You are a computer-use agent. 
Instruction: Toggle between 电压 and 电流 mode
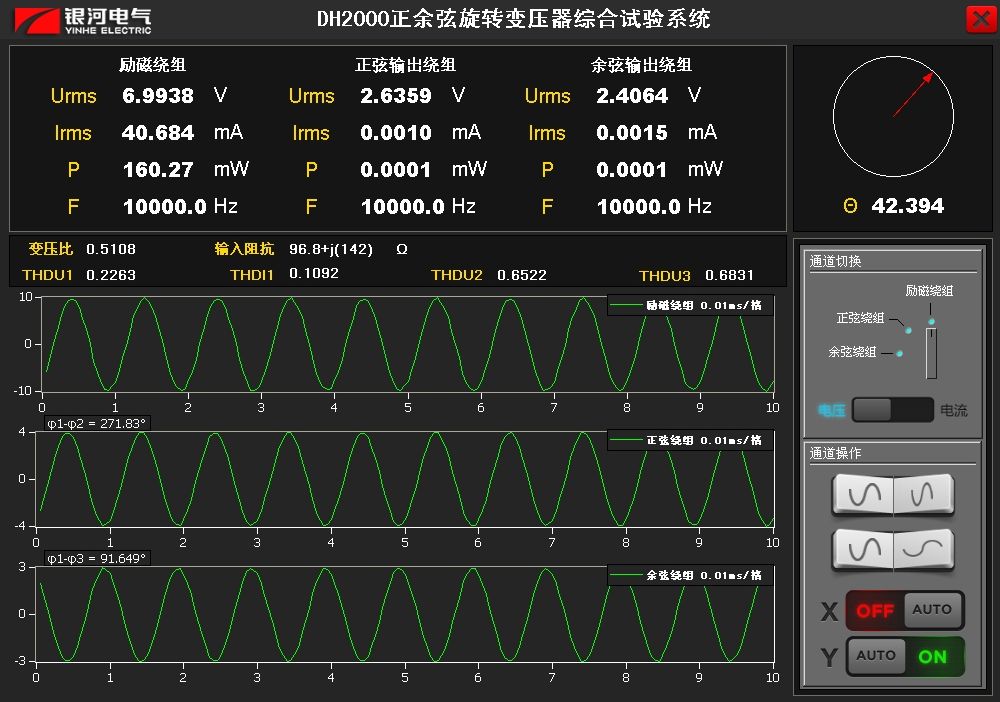(892, 409)
